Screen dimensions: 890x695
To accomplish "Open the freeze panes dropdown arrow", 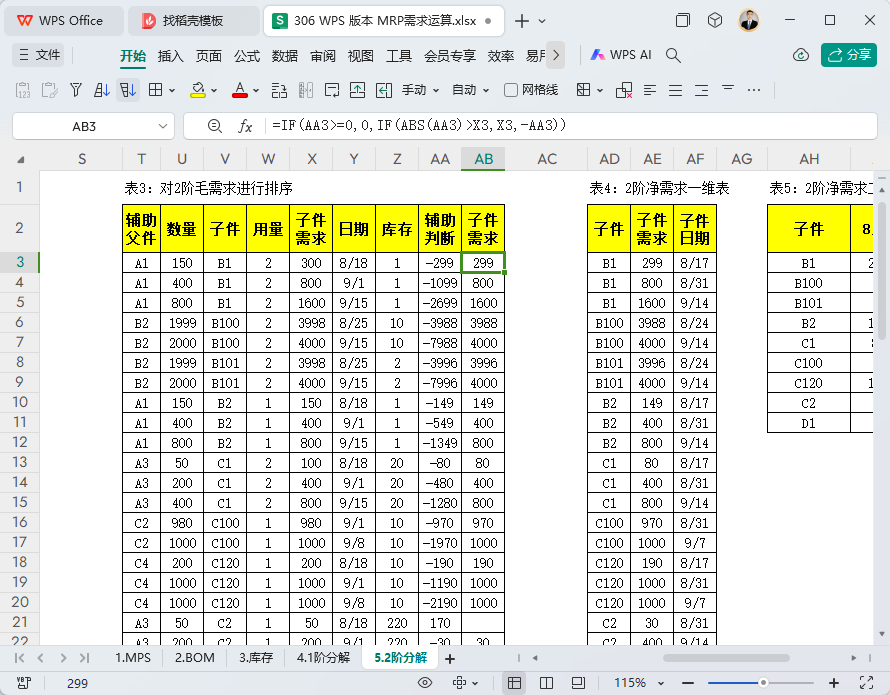I will click(600, 90).
